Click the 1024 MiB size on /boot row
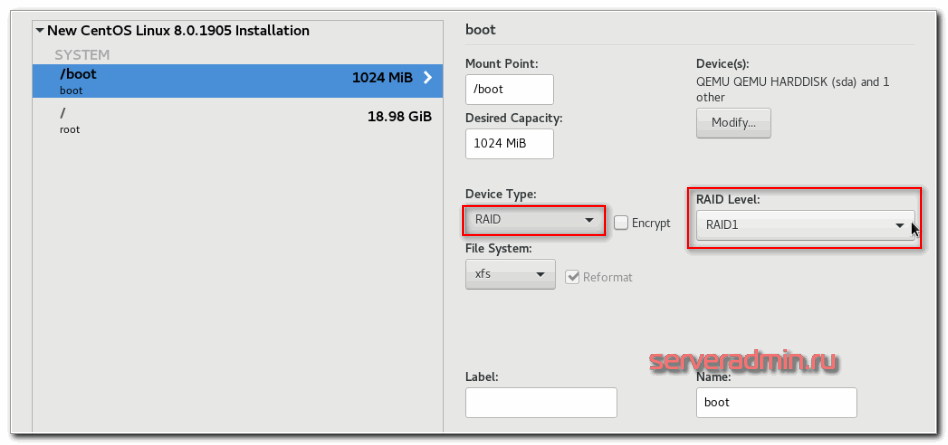948x445 pixels. 383,77
